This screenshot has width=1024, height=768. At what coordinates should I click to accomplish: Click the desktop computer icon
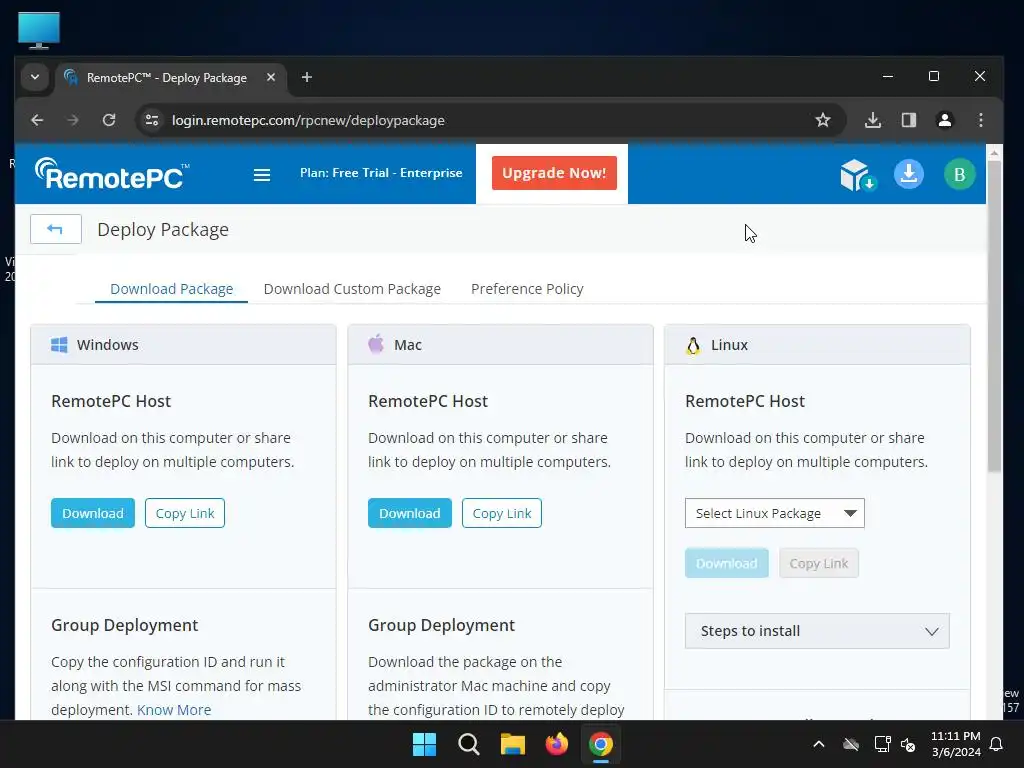(x=39, y=31)
